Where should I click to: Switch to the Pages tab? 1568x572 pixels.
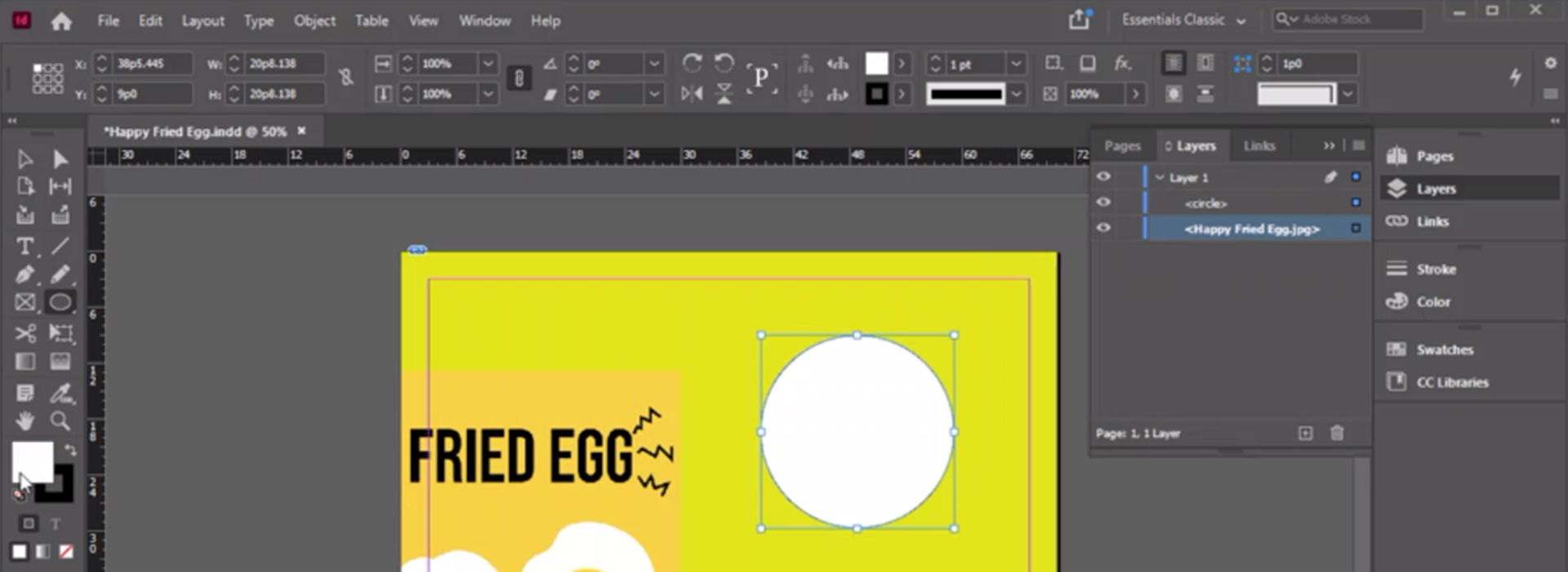pos(1122,145)
